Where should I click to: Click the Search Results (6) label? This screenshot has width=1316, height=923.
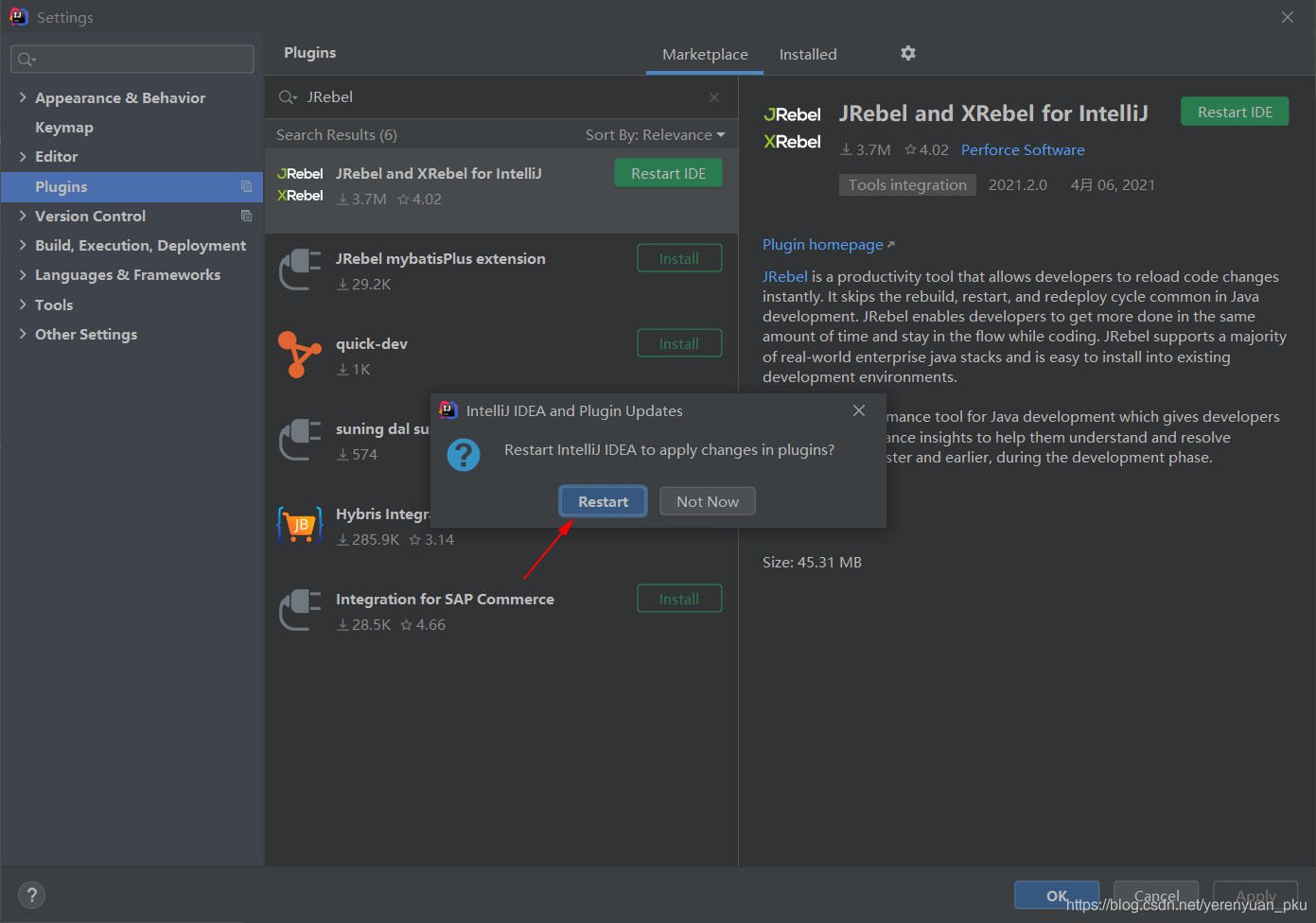point(337,134)
